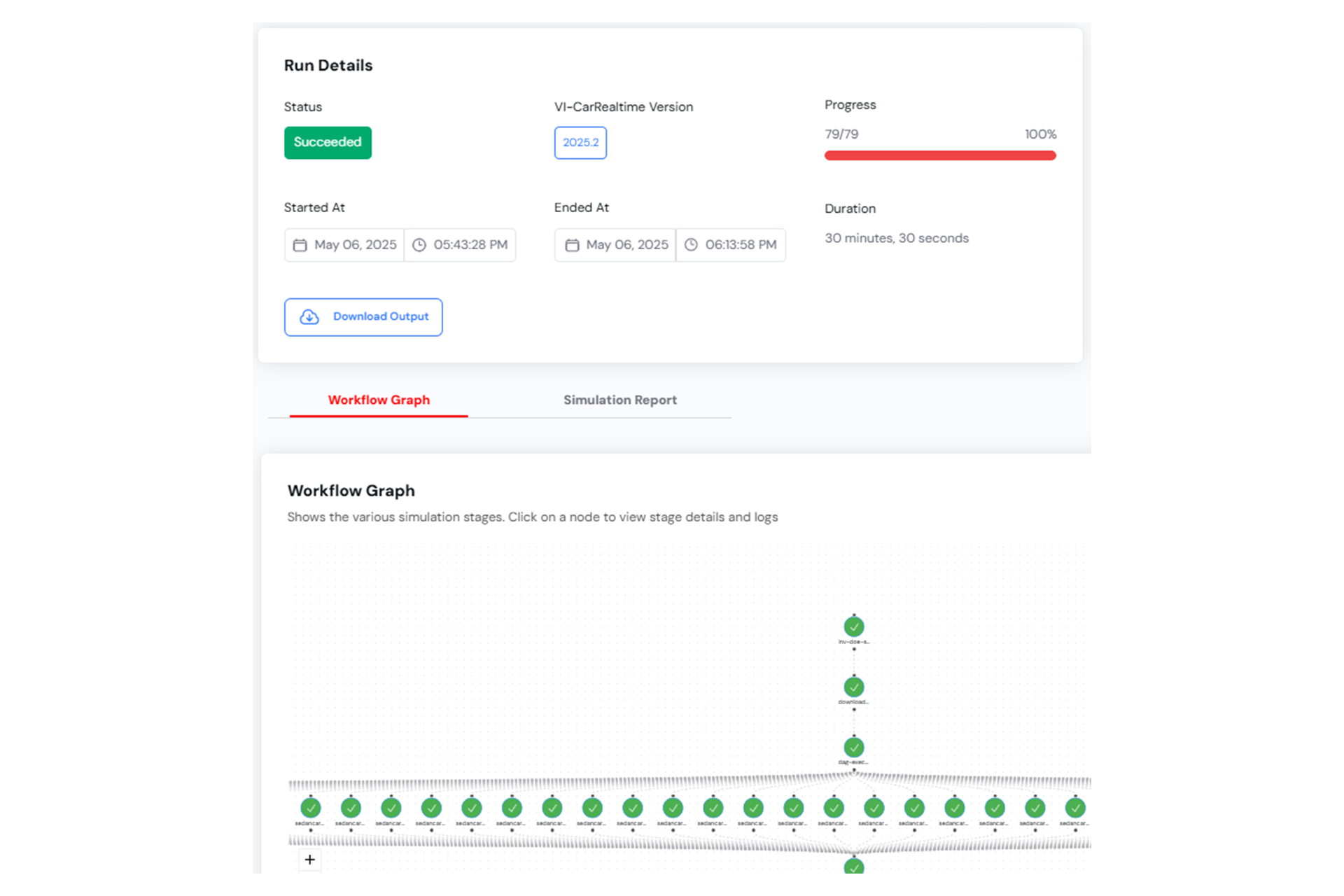Click the red progress bar

click(939, 155)
